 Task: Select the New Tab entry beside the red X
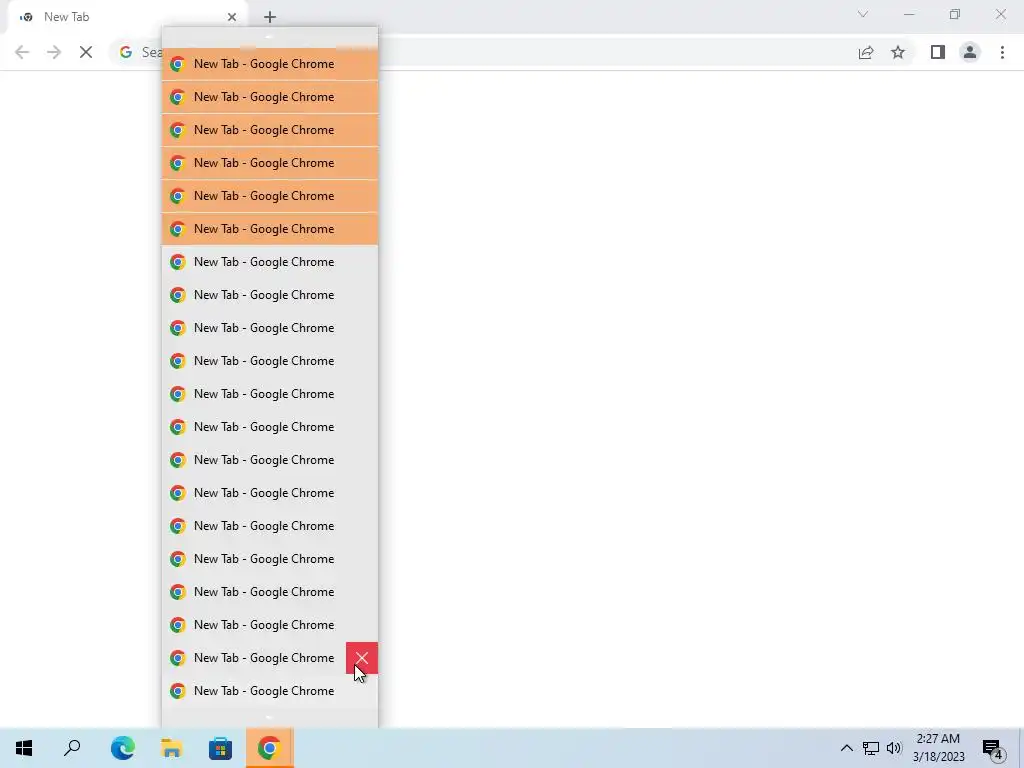[254, 658]
